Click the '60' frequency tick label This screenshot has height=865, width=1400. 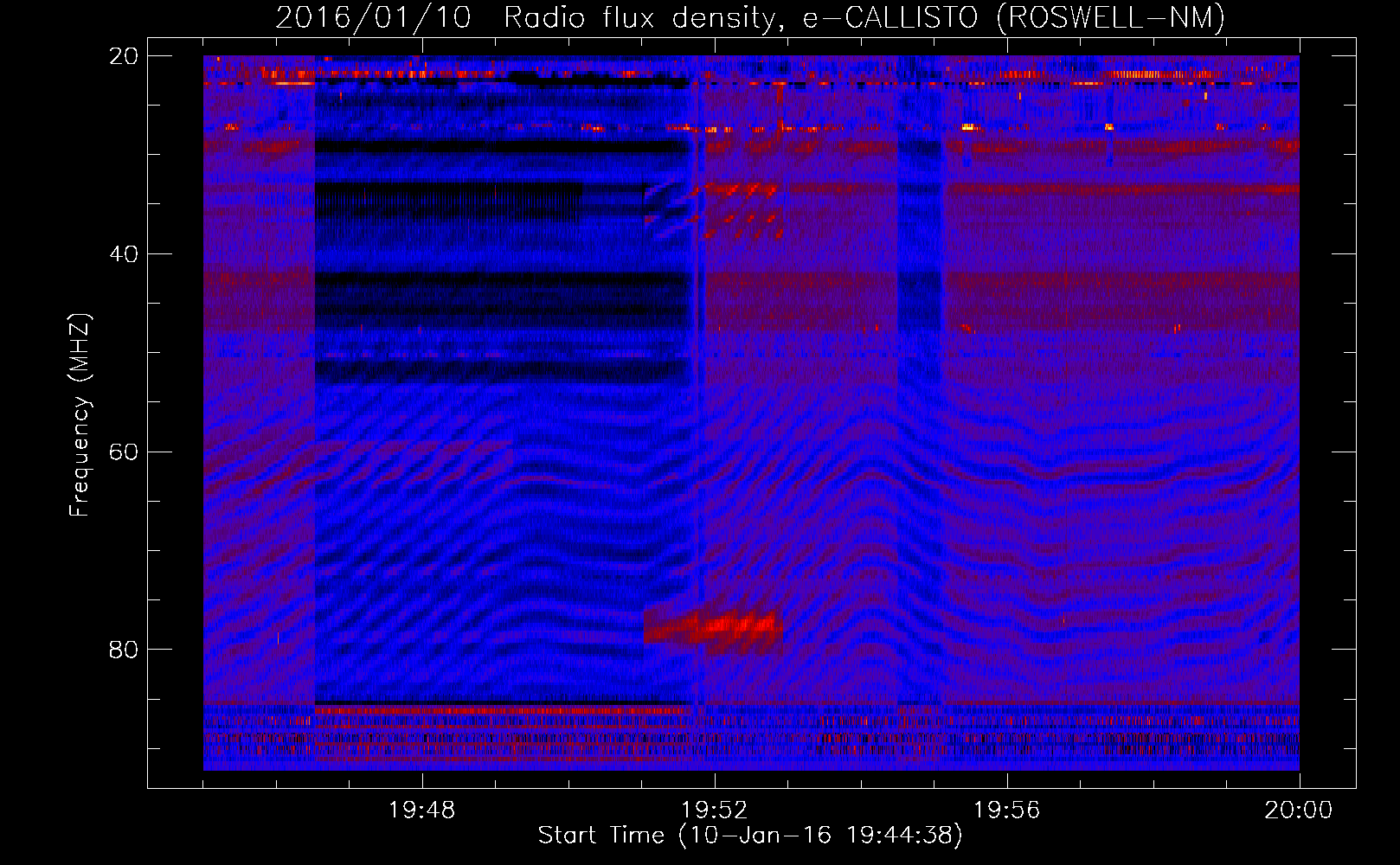(x=124, y=452)
